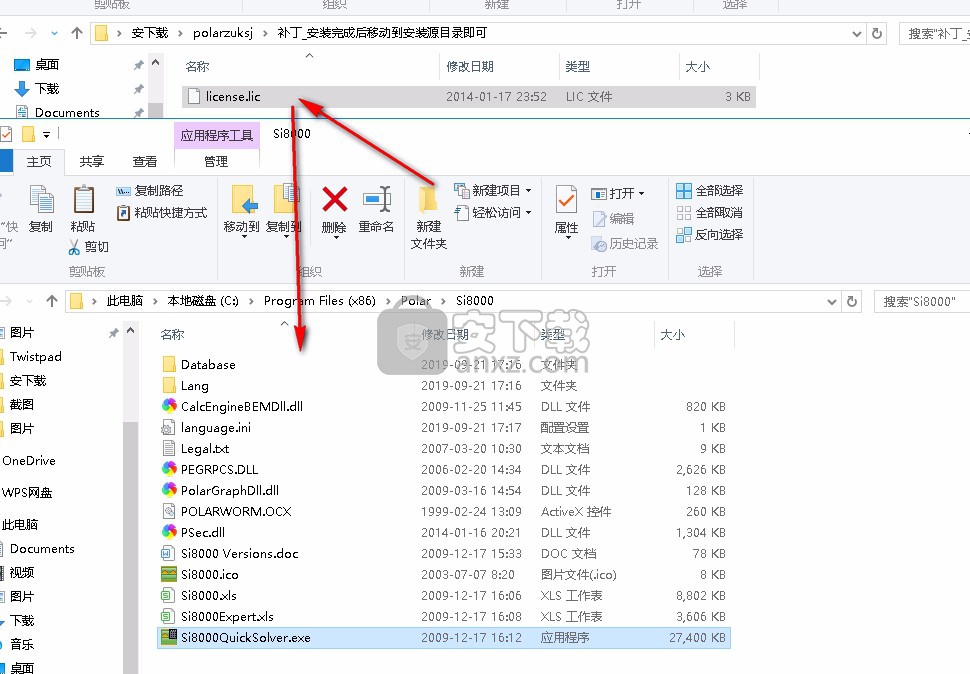Expand the Move to dropdown

(241, 227)
